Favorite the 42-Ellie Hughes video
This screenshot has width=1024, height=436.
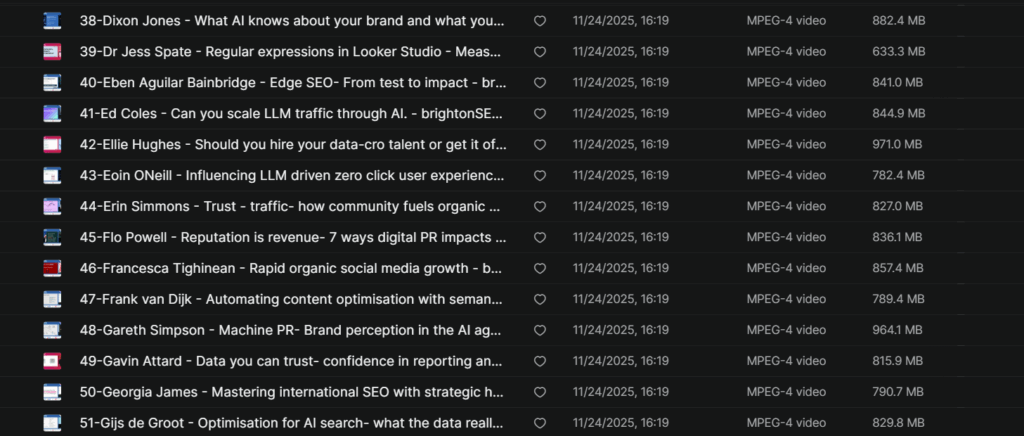(x=540, y=144)
